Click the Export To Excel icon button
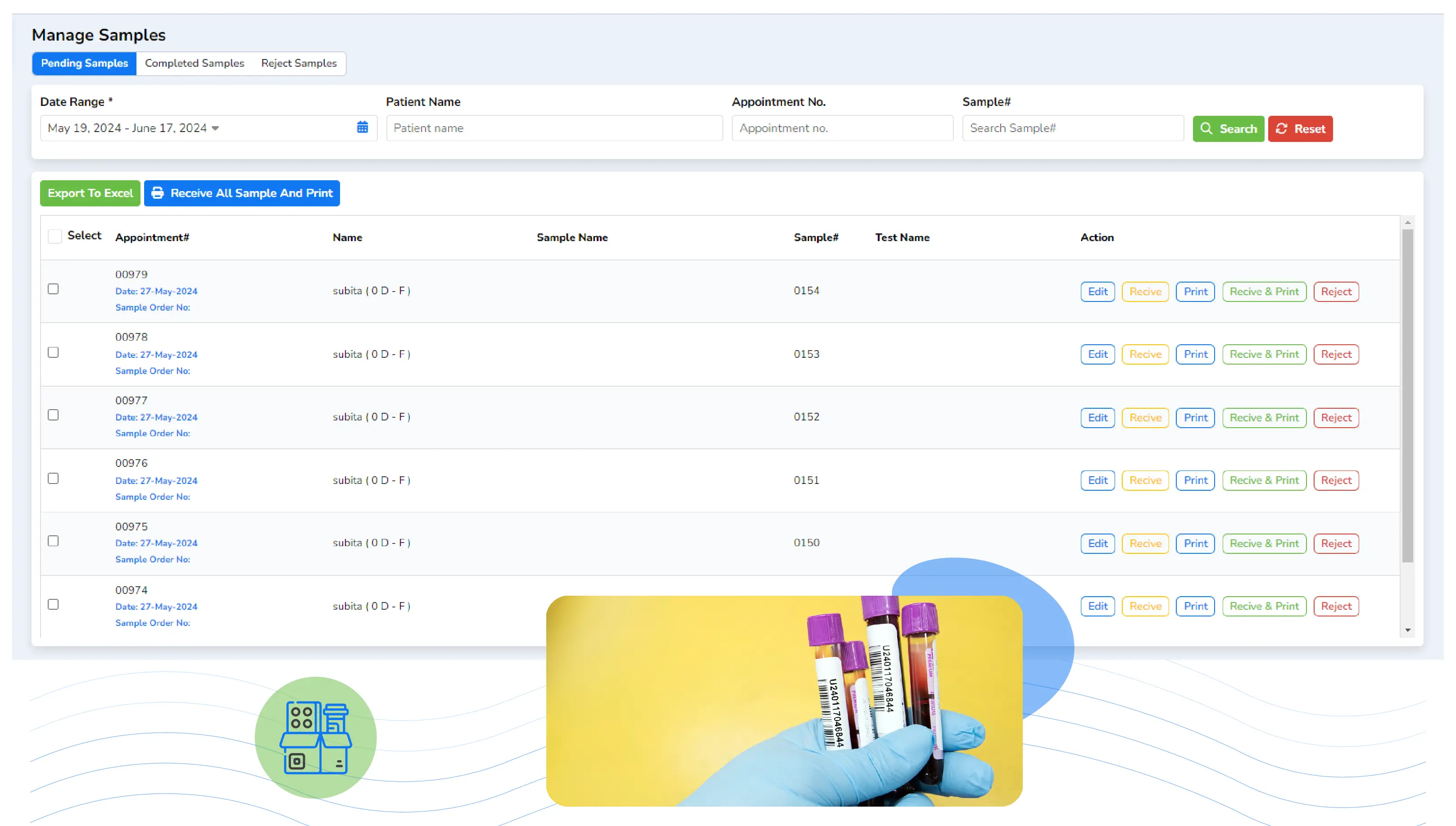This screenshot has height=826, width=1456. (x=90, y=193)
